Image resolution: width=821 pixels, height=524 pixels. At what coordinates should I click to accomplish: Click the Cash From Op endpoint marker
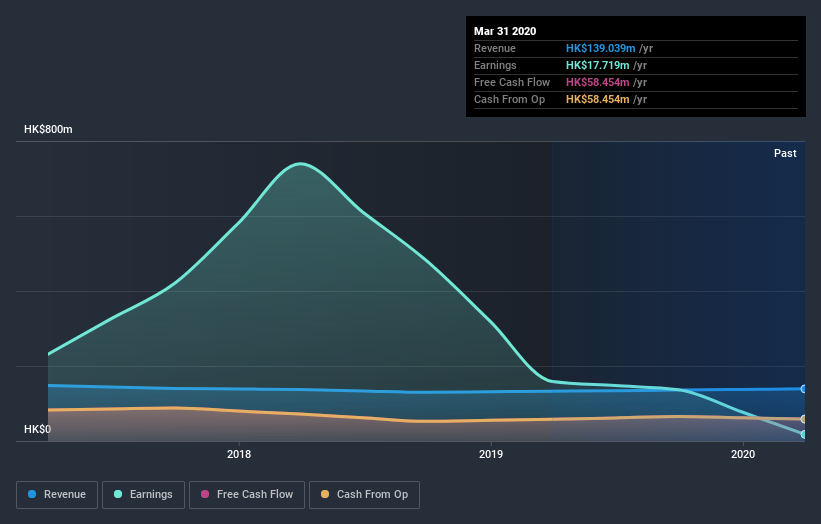click(804, 419)
